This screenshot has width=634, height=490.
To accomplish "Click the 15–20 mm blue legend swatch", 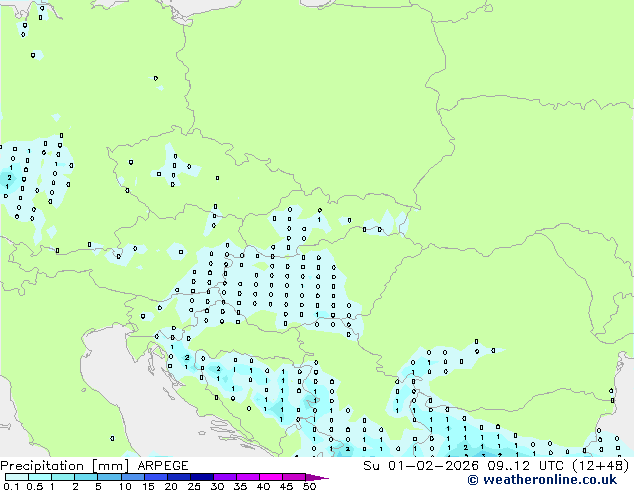I will coord(155,477).
